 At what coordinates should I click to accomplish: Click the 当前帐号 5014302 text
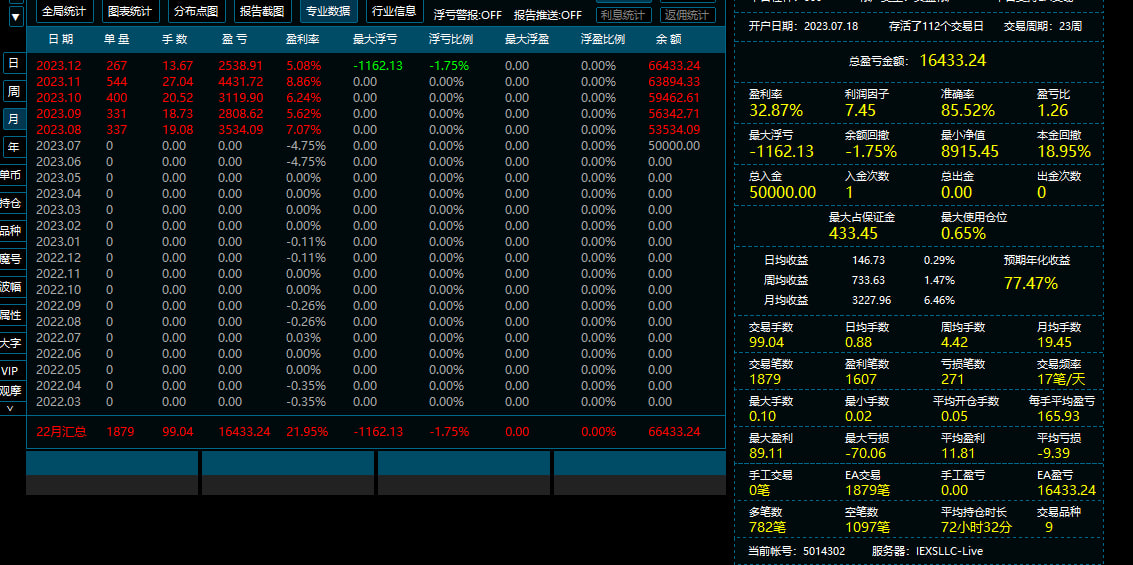click(x=796, y=551)
